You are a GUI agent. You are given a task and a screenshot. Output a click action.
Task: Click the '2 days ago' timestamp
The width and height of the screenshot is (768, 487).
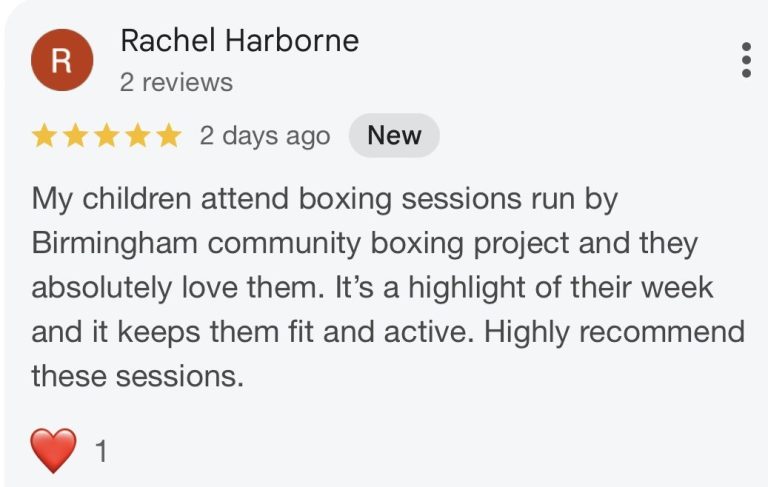pos(264,136)
